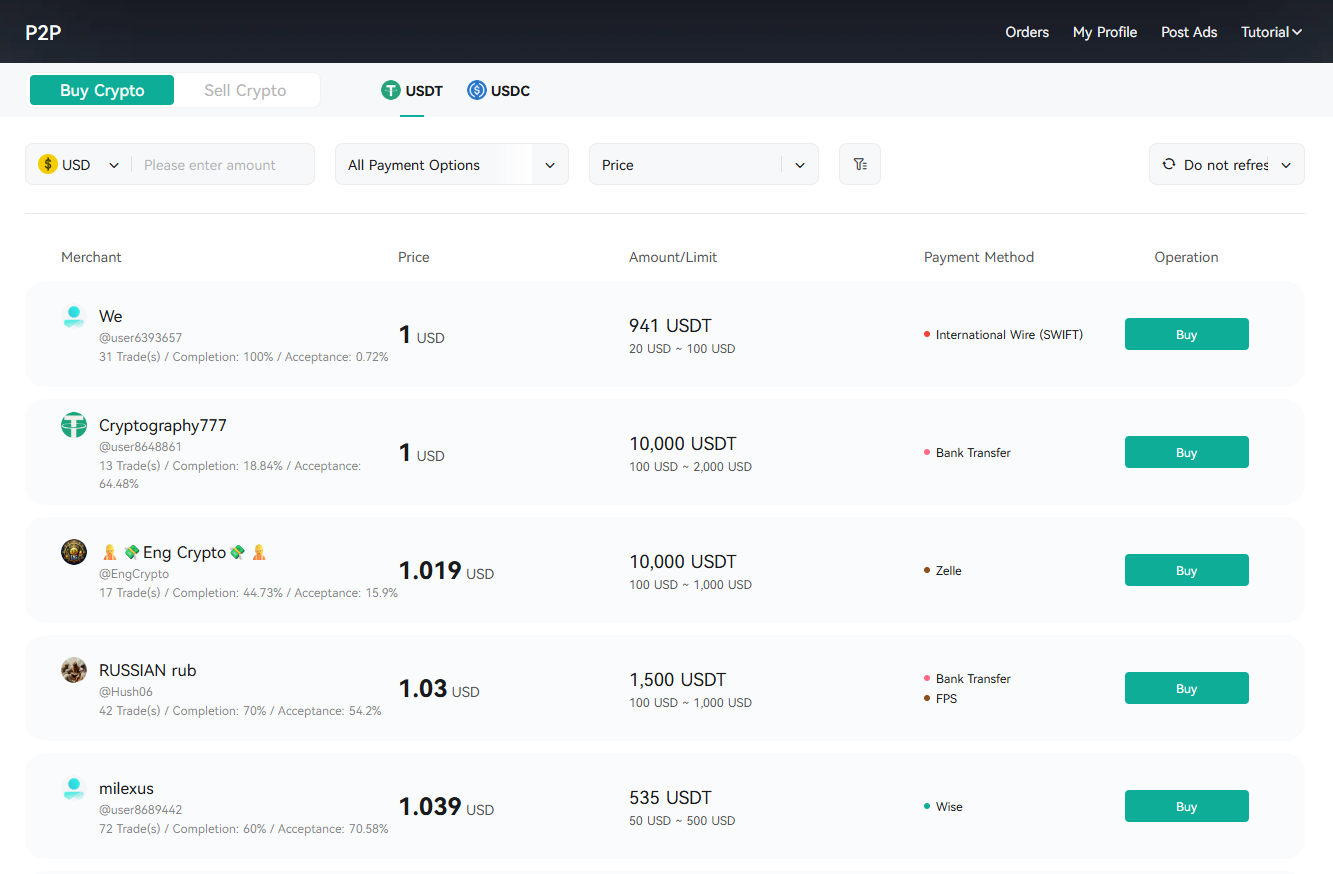Image resolution: width=1333 pixels, height=874 pixels.
Task: Click the yellow USD currency icon
Action: point(48,164)
